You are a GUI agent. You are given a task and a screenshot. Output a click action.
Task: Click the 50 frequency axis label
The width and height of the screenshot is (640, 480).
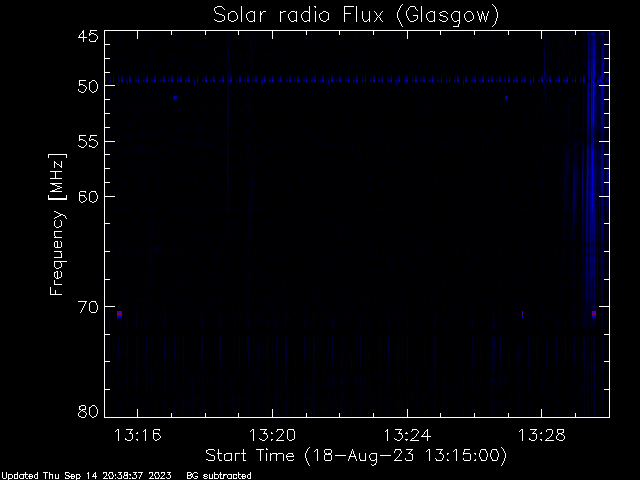click(88, 86)
